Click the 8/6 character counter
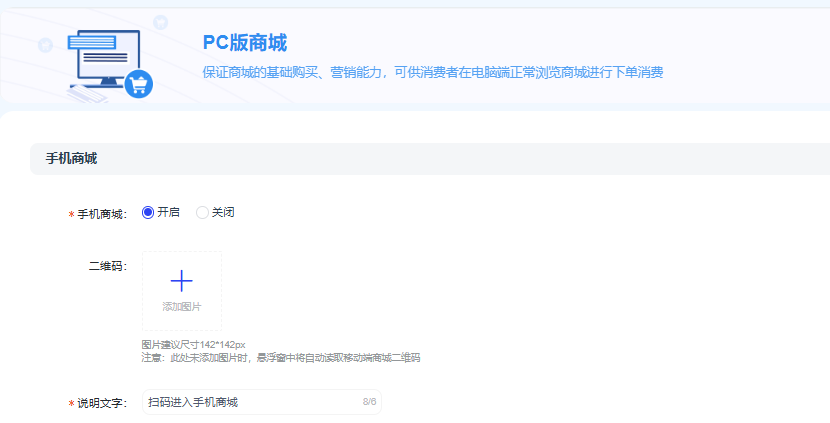Screen dimensions: 830x423 pos(369,402)
